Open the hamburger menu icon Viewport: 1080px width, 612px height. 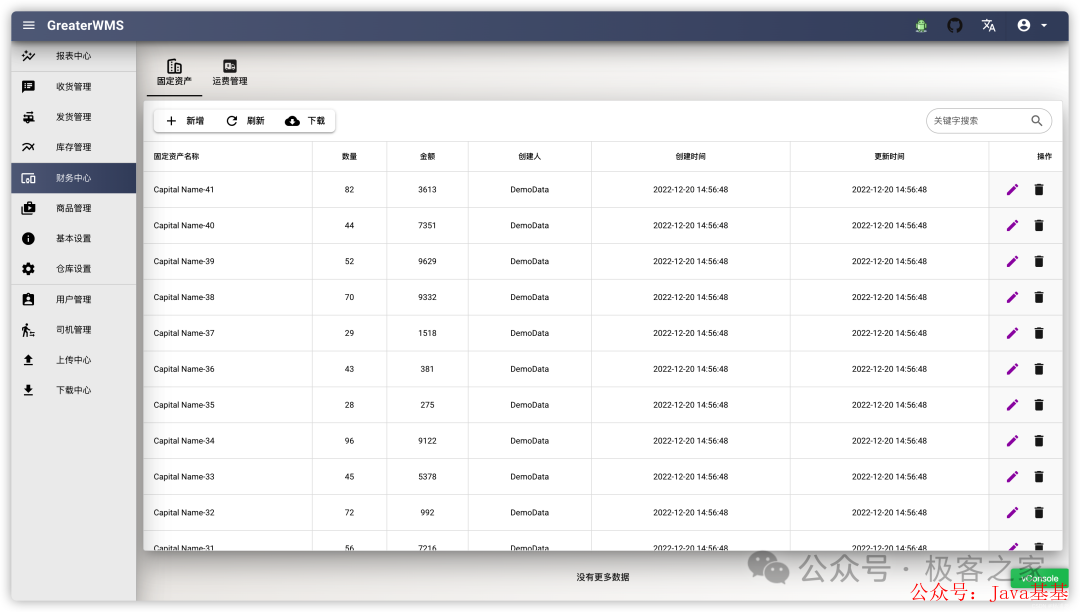28,25
